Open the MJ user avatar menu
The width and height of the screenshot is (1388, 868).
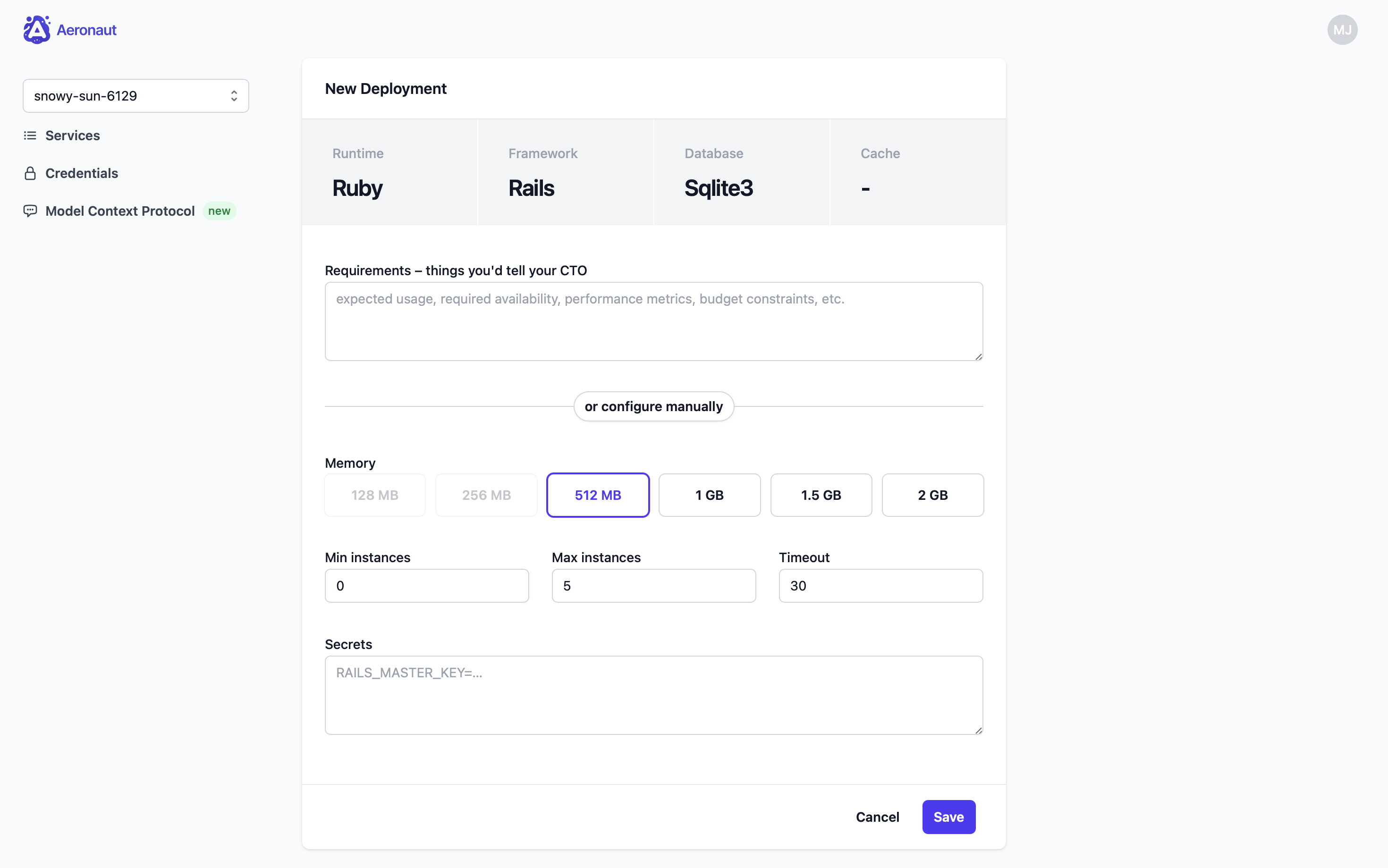[x=1342, y=30]
